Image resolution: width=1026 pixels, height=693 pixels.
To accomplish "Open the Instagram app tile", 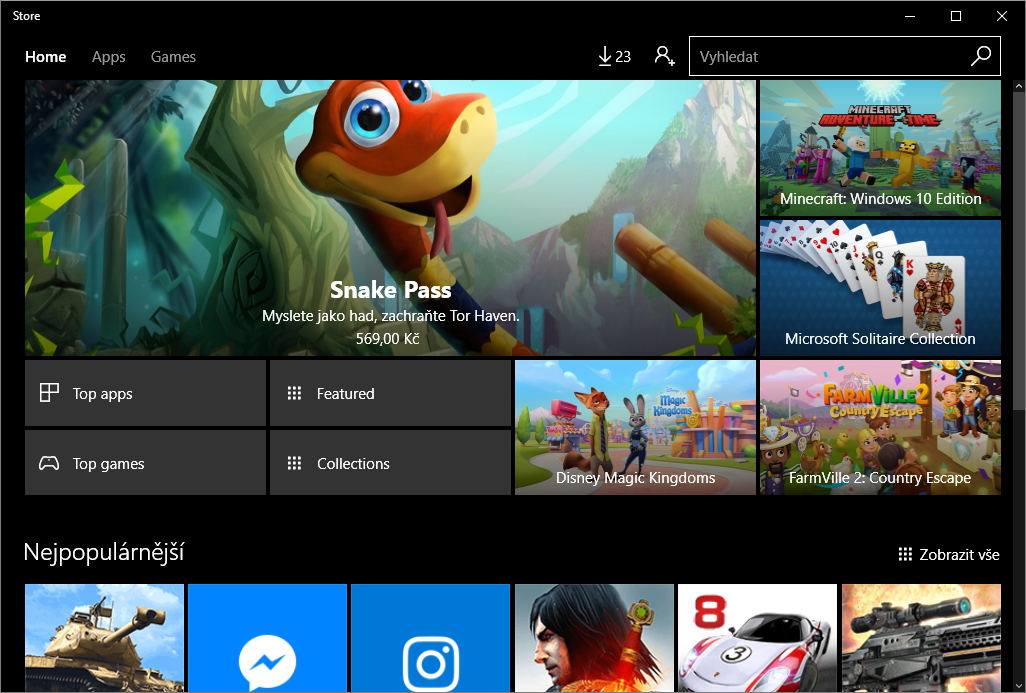I will 430,638.
